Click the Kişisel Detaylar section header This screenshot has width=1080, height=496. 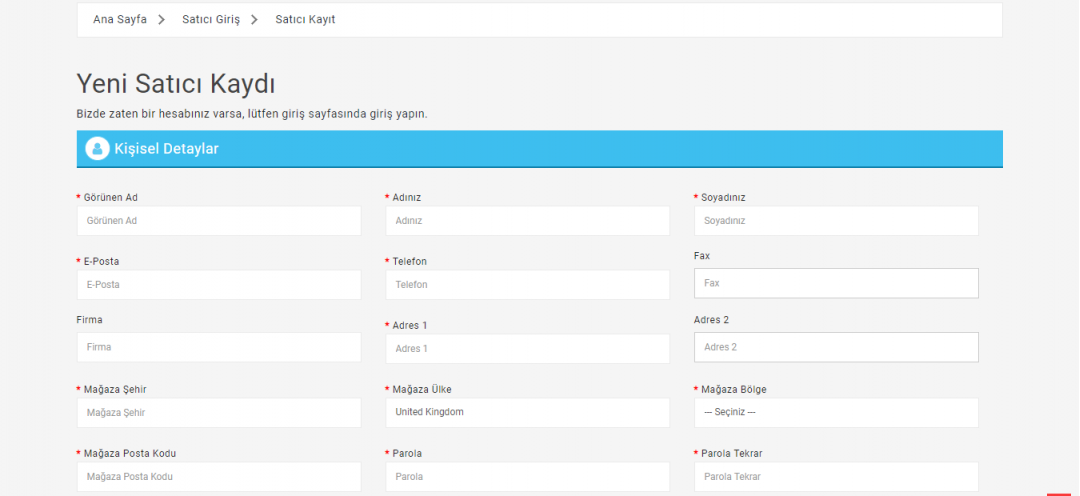[x=540, y=149]
